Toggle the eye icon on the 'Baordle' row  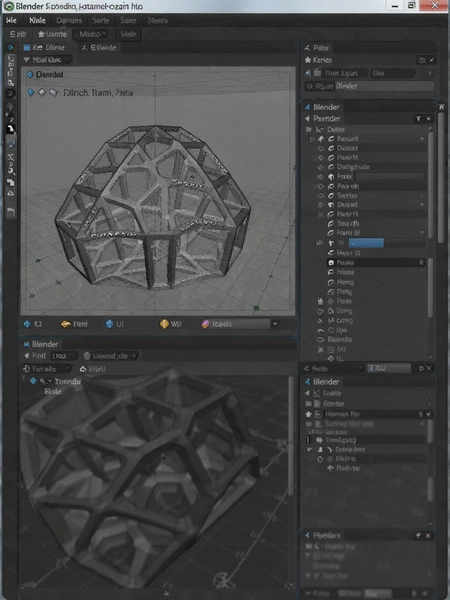(320, 339)
